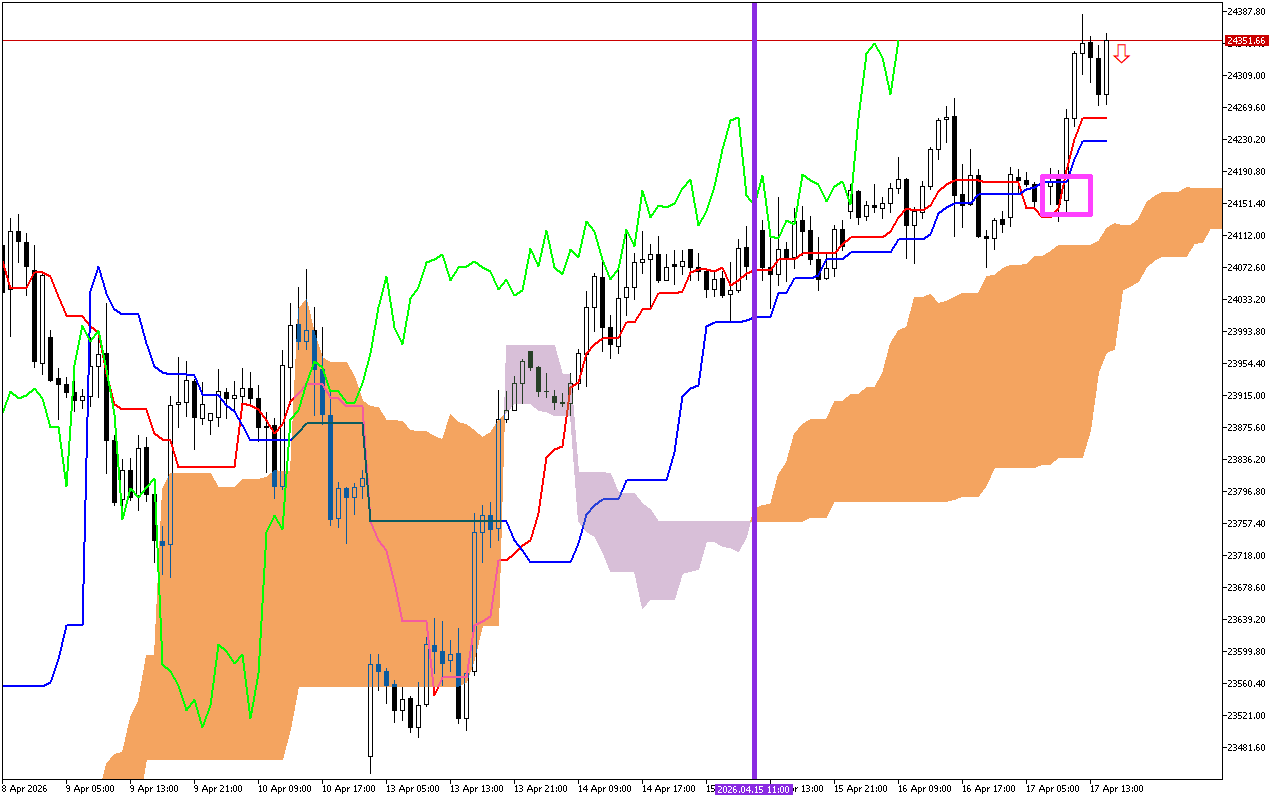Click the 10 Apr 09:00 time axis label
Viewport: 1280px width, 800px height.
[x=284, y=789]
